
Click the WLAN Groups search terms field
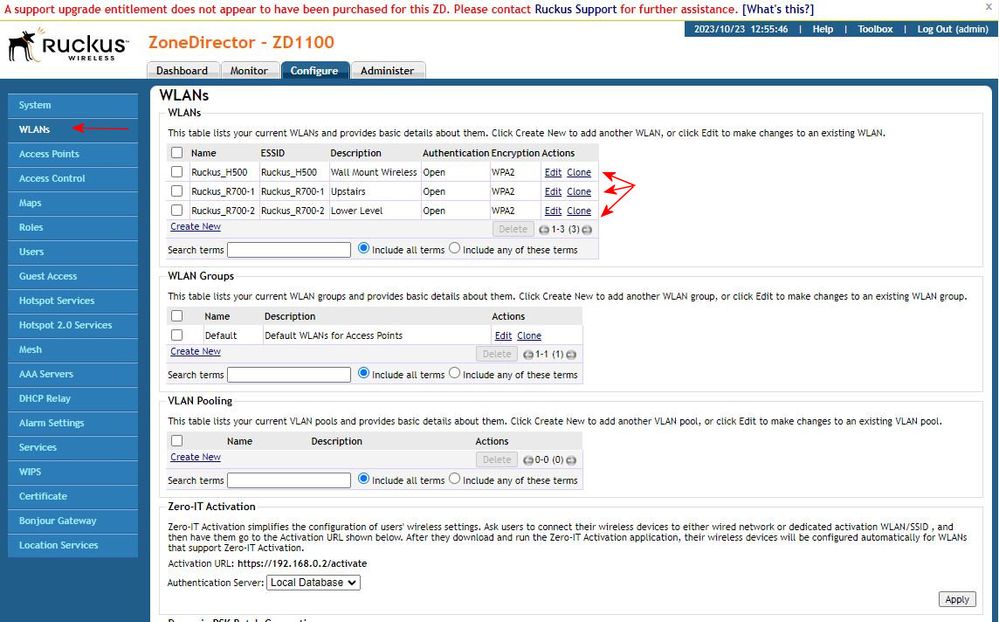point(288,375)
